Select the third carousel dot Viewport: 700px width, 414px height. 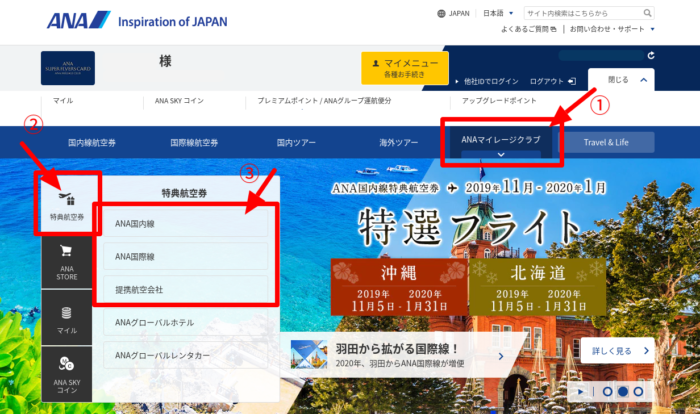(x=638, y=392)
